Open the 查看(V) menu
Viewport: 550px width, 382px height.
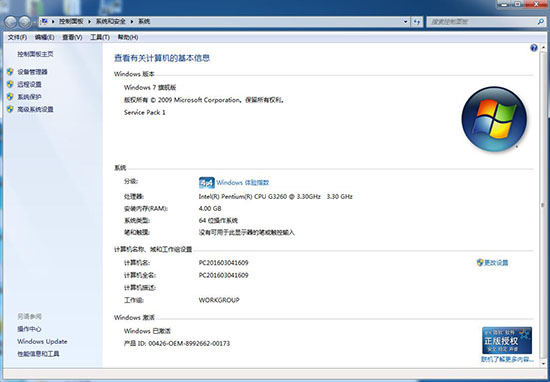(x=72, y=37)
